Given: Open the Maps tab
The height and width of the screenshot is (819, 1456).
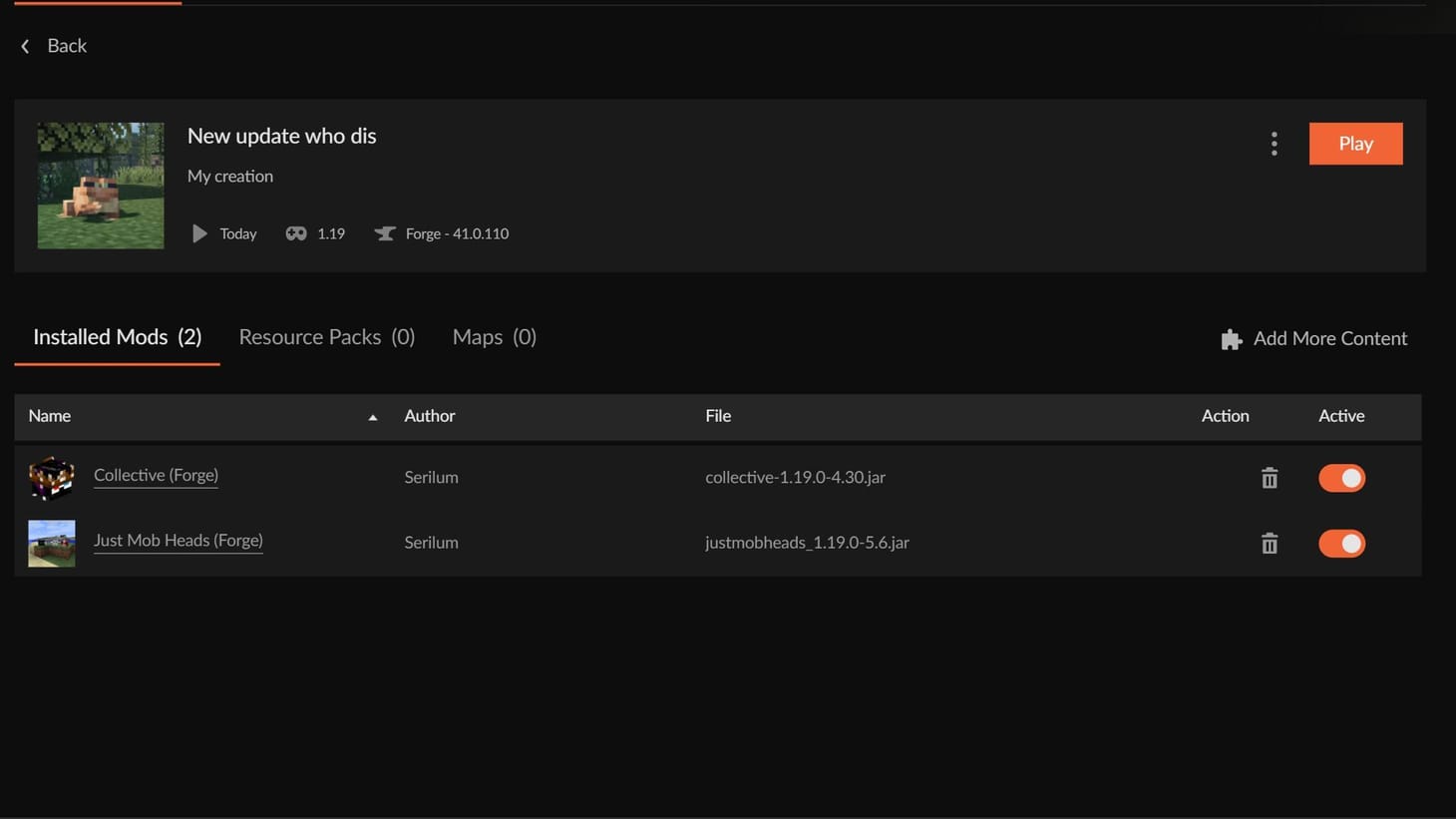Looking at the screenshot, I should pos(494,337).
